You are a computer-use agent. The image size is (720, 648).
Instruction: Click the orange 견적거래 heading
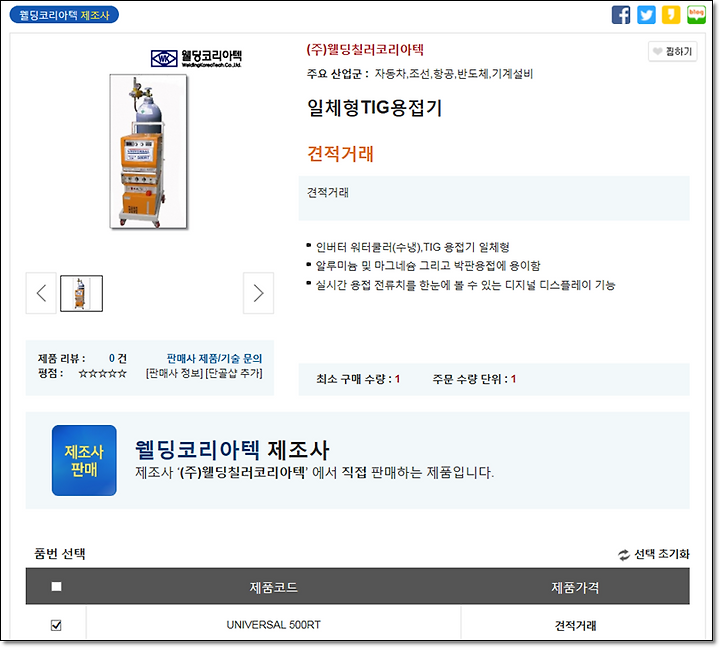click(x=340, y=153)
